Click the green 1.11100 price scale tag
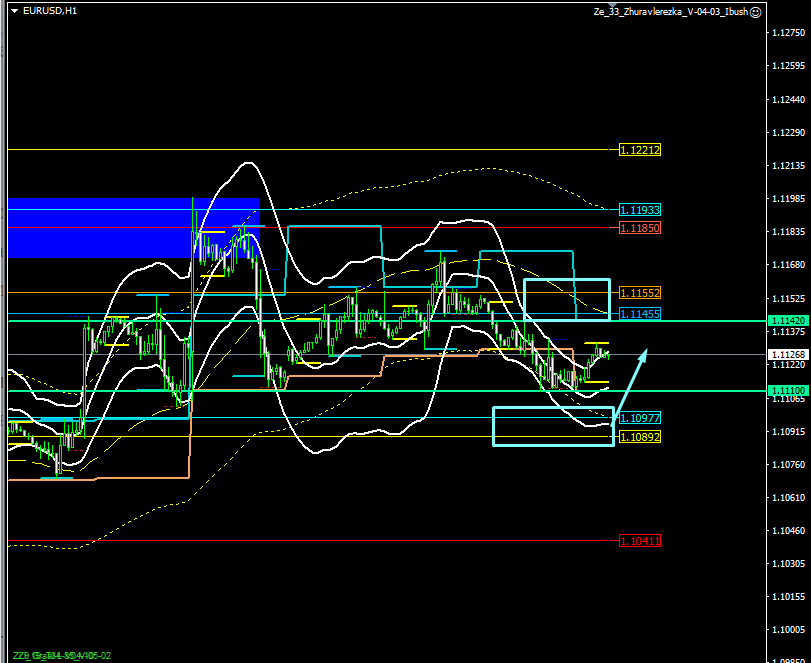The image size is (811, 663). click(788, 390)
